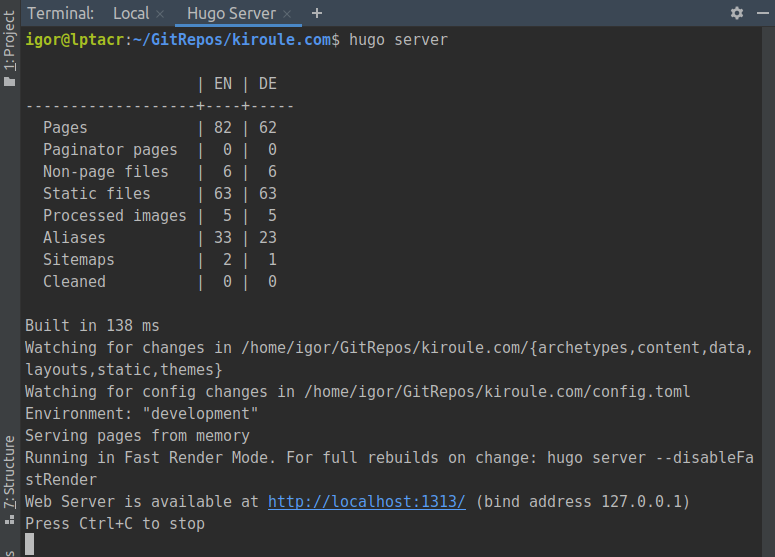The height and width of the screenshot is (557, 775).
Task: Click the Non-page files row label
Action: coord(106,171)
